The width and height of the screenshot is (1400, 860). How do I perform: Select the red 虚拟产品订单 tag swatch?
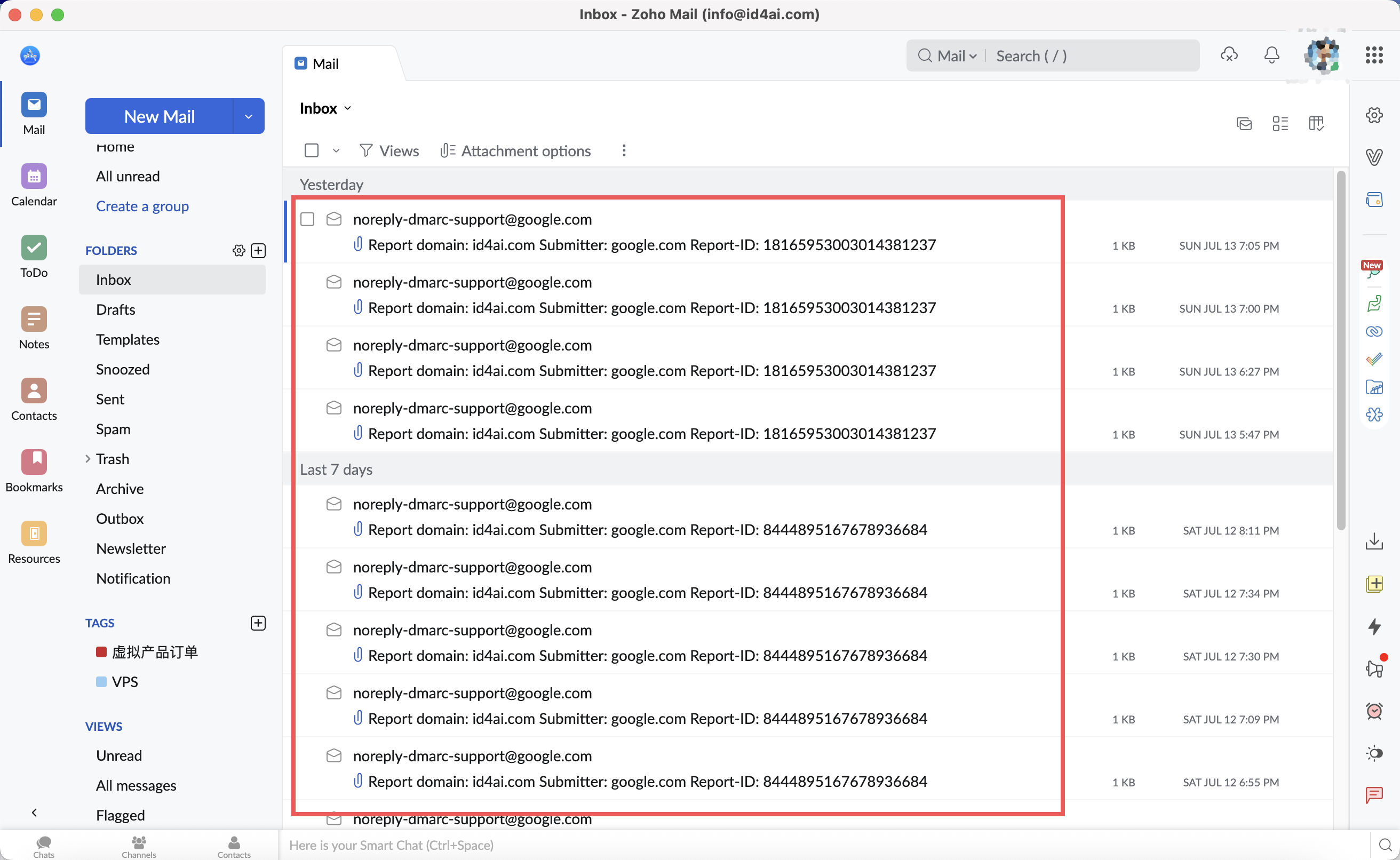click(x=101, y=652)
